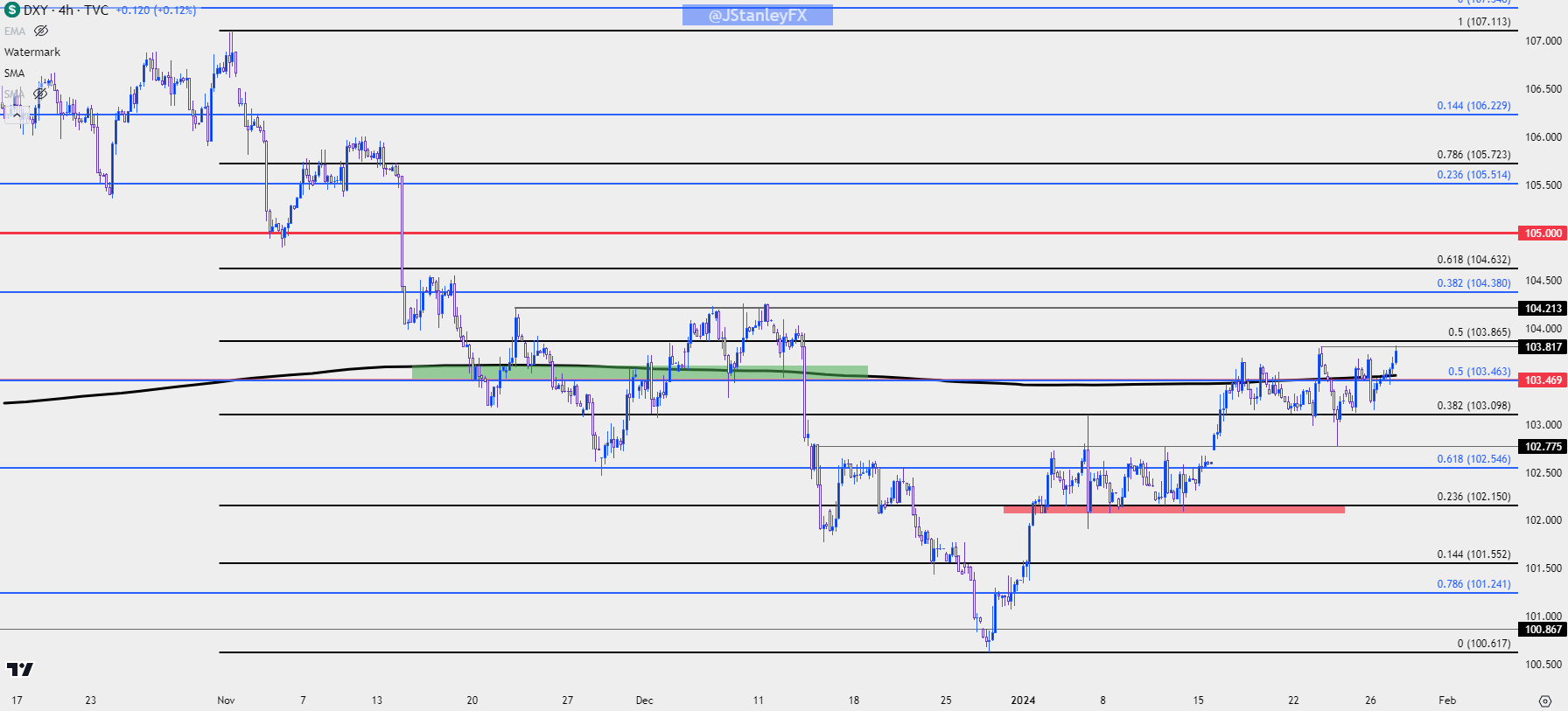
Task: Open chart settings via the gear icon
Action: click(x=1545, y=701)
